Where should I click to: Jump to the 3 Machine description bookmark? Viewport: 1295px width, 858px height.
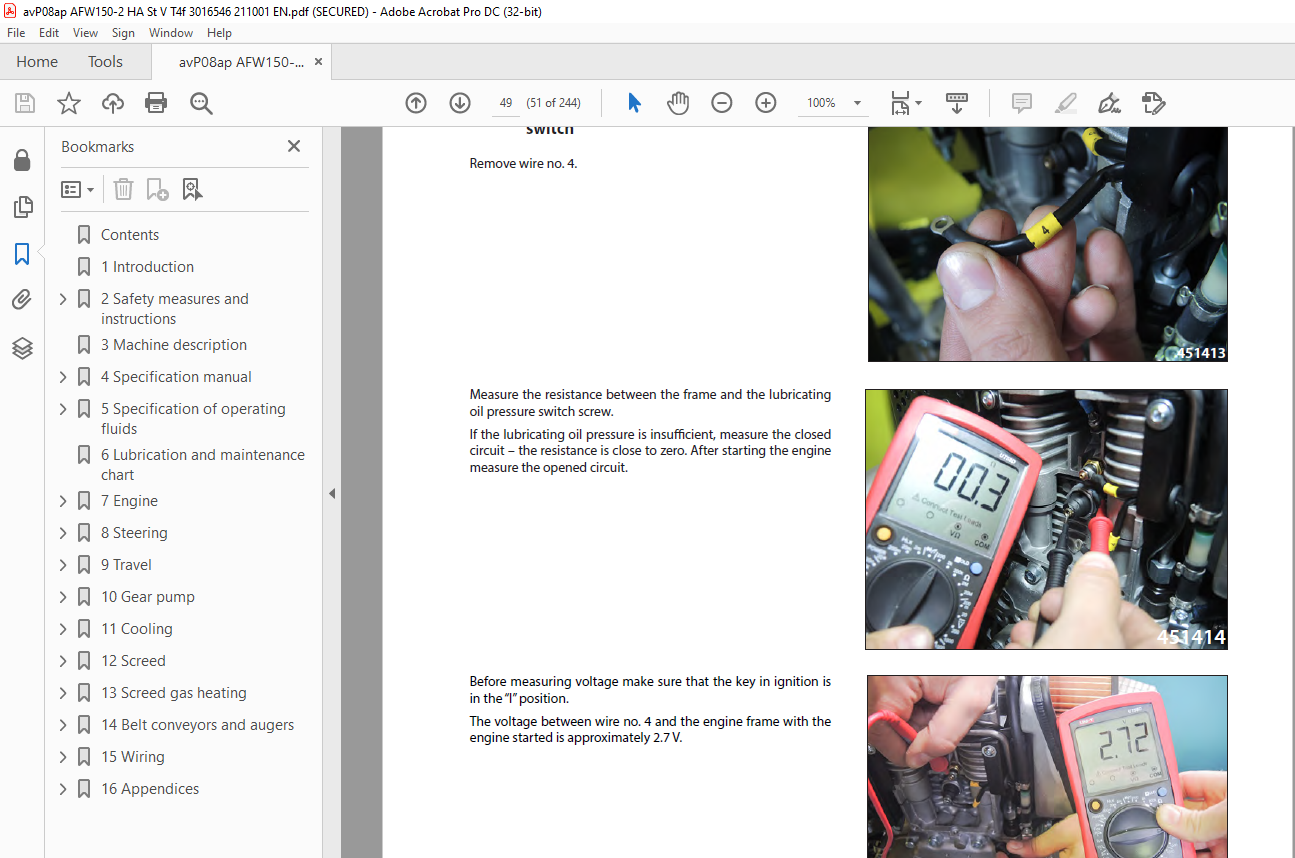coord(174,345)
